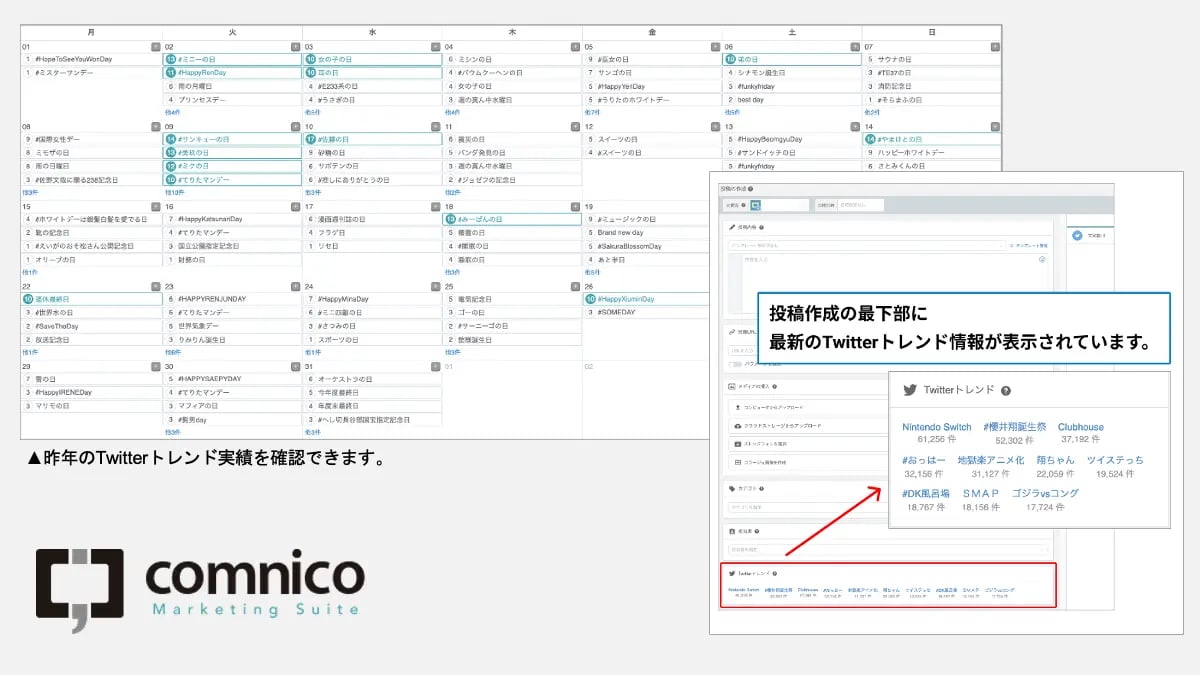The width and height of the screenshot is (1200, 675).
Task: Click the Twitter bird icon on the Twitterトレンド popup
Action: [911, 391]
